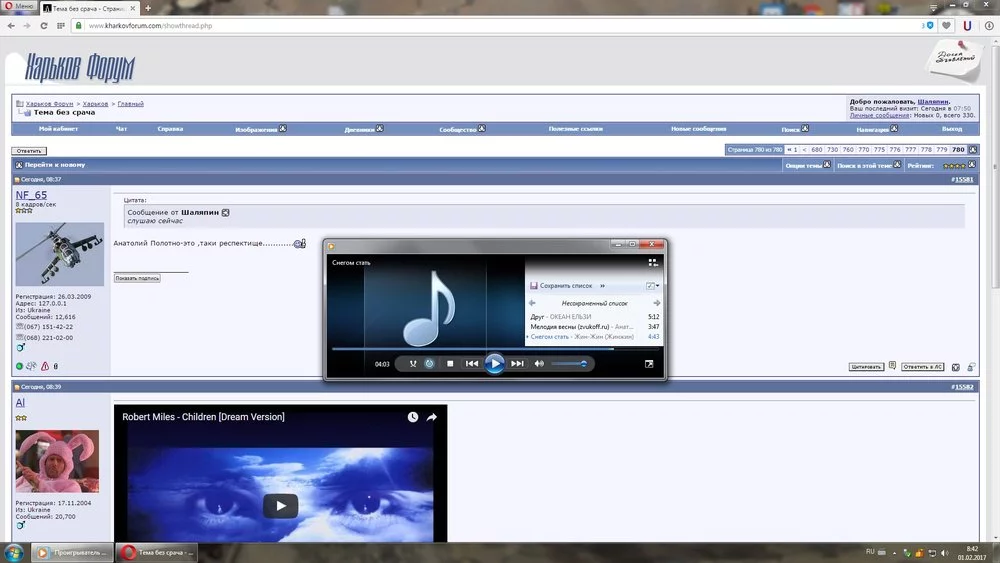This screenshot has width=1000, height=563.
Task: Open Полезные ссылки menu item
Action: click(x=575, y=129)
